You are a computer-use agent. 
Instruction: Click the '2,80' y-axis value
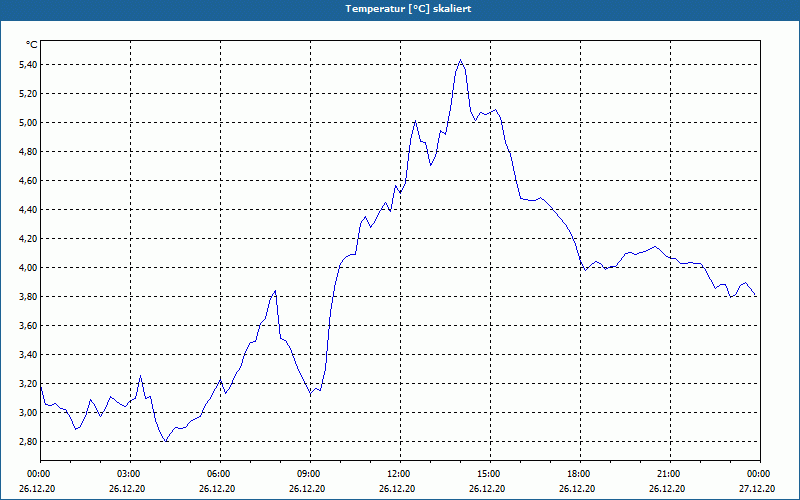coord(28,442)
